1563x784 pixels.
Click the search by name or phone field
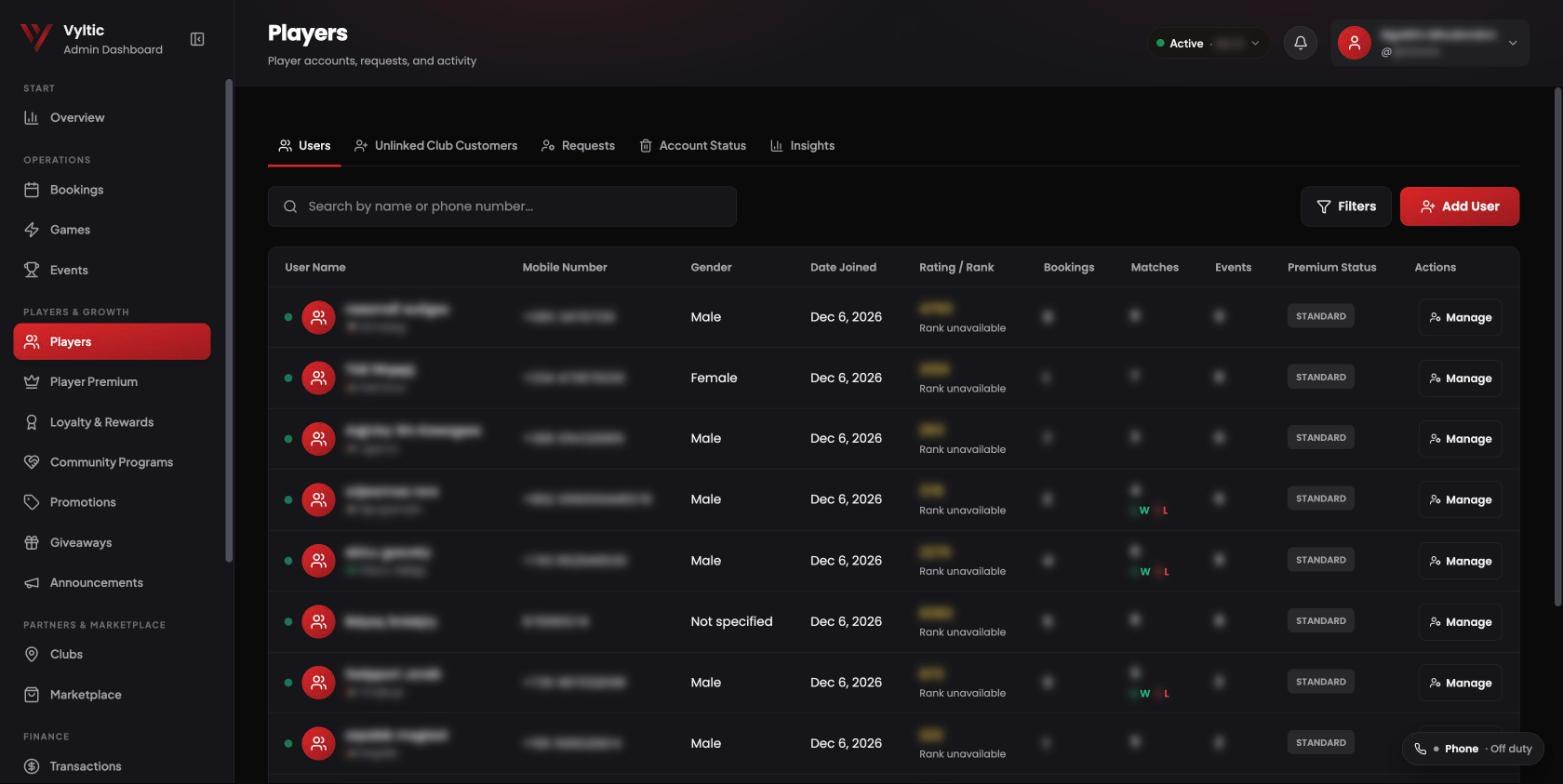[x=502, y=206]
